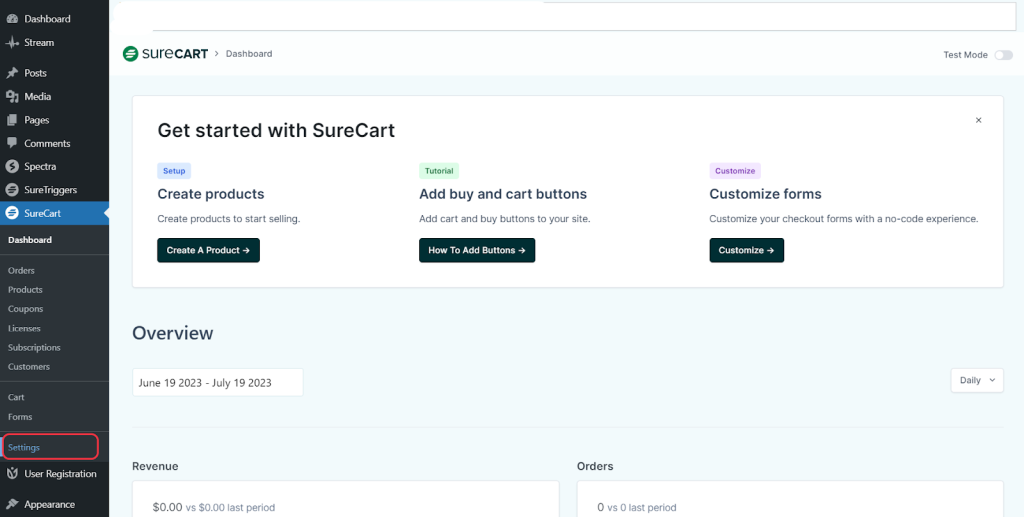Click the SureCart logo in header
Screen dimensions: 1024x517
(165, 54)
